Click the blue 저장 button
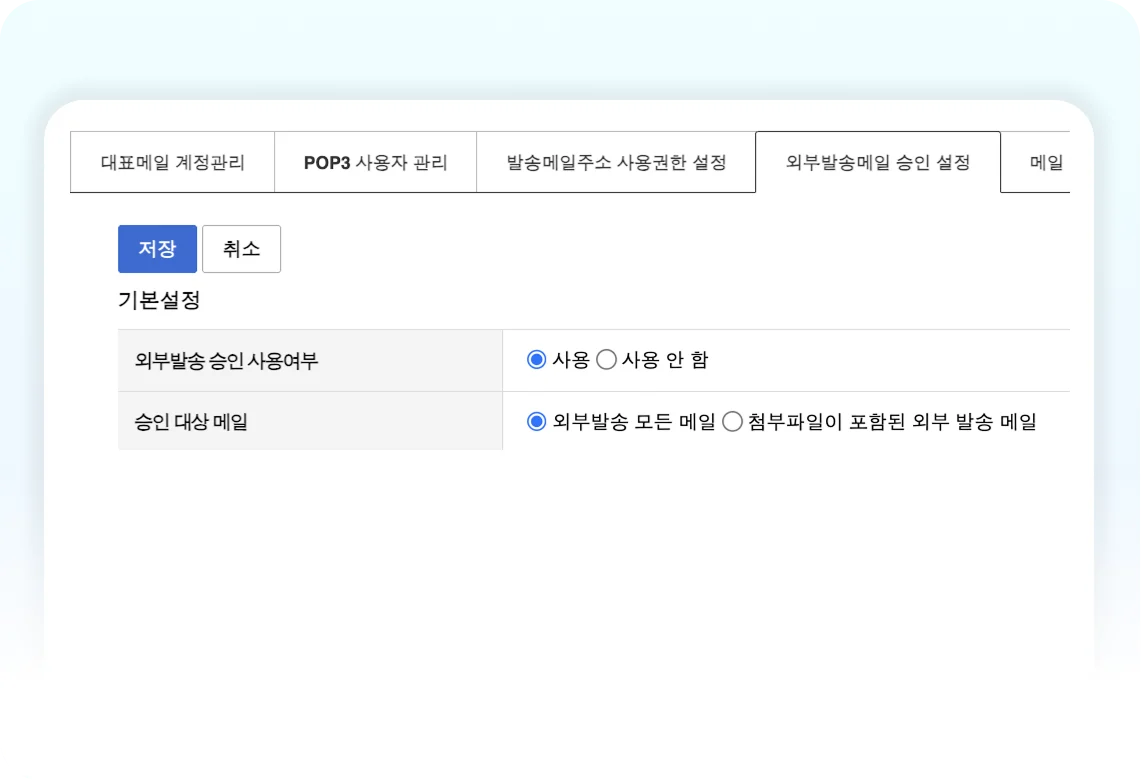Viewport: 1141px width, 780px height. pyautogui.click(x=157, y=249)
